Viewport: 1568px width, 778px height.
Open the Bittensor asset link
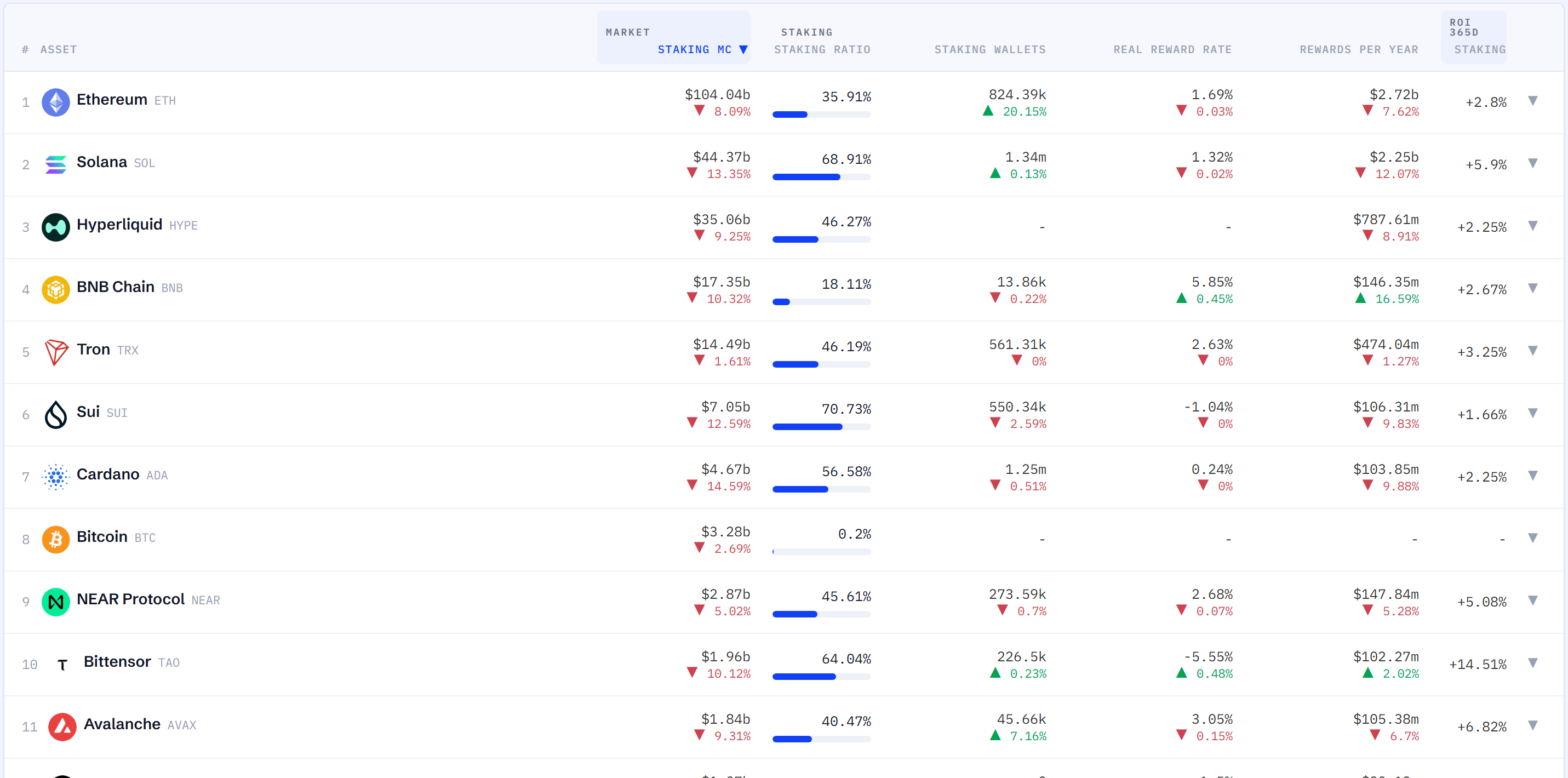pyautogui.click(x=117, y=662)
